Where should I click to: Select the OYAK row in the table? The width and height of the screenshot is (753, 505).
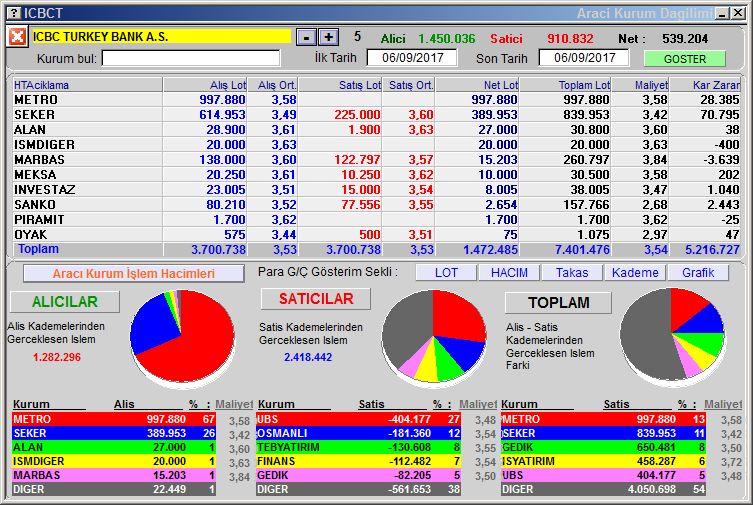coord(376,235)
